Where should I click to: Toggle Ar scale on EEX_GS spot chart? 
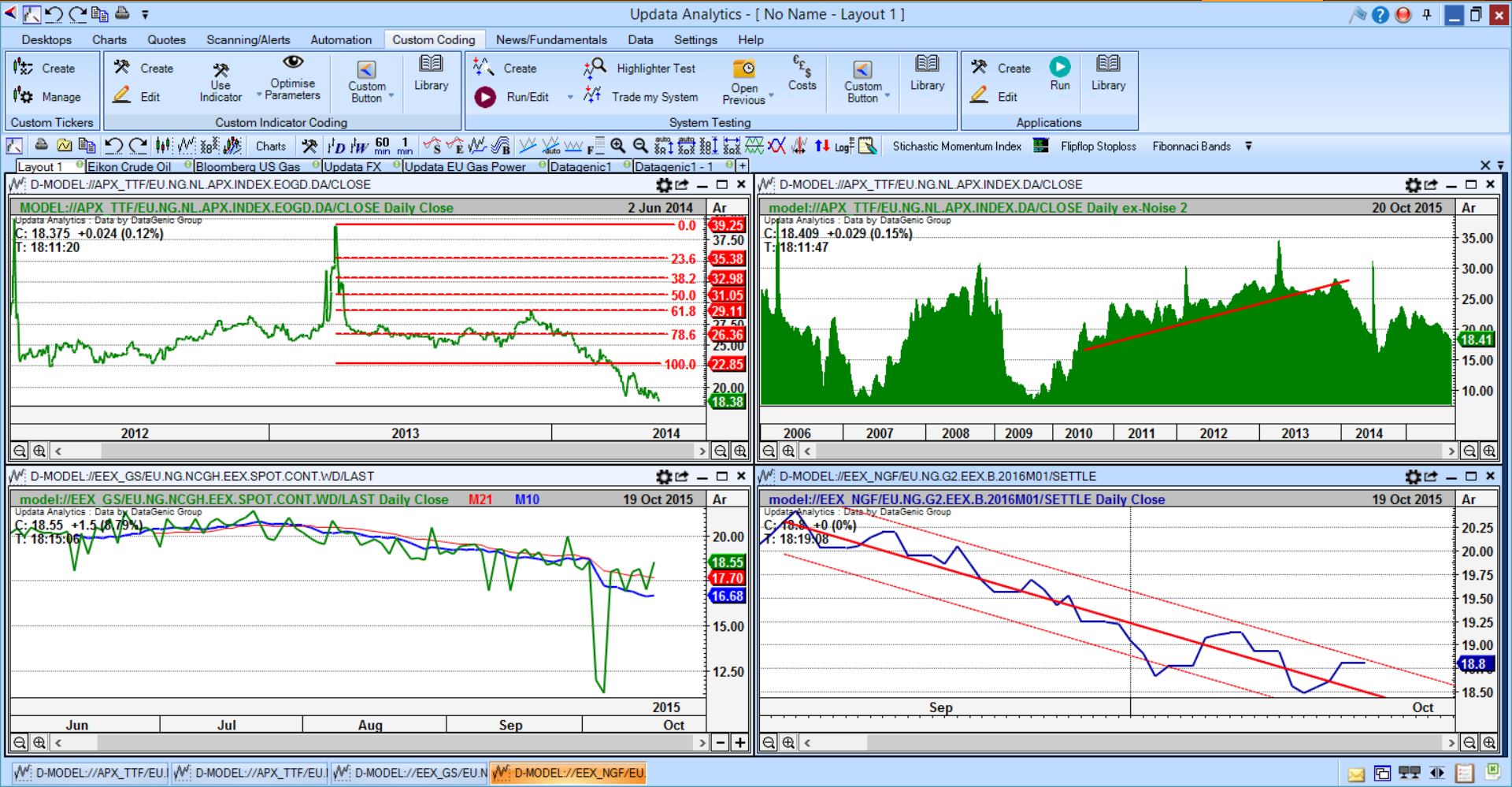(x=719, y=499)
